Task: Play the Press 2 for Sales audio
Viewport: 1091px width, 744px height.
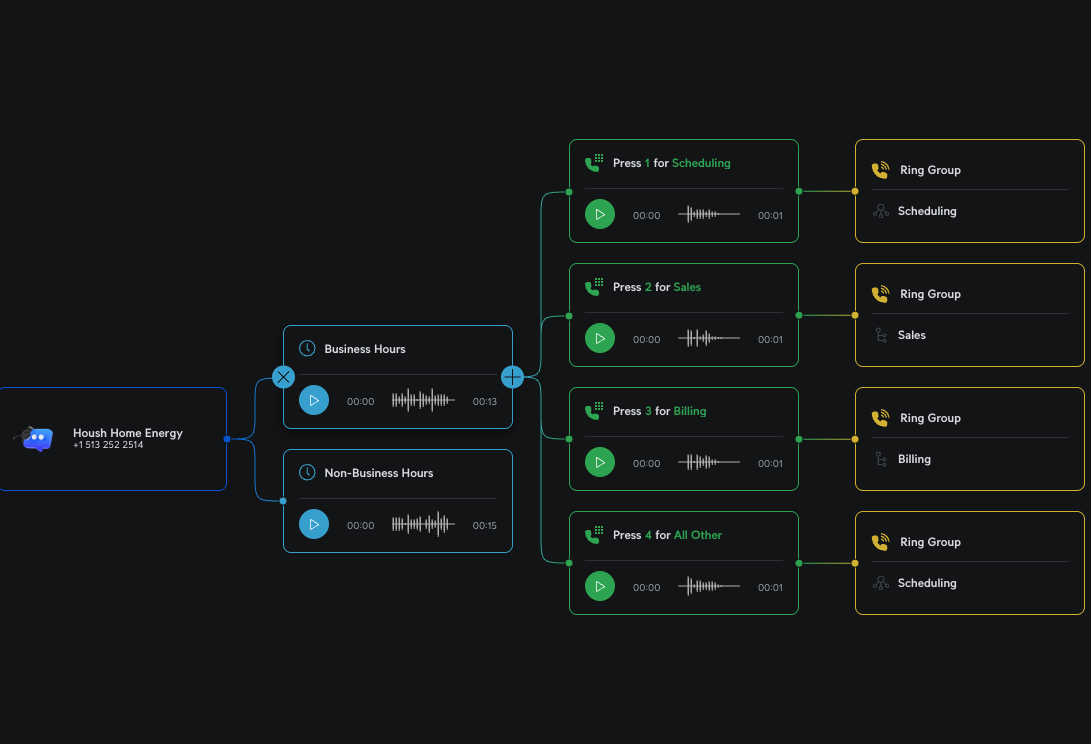Action: coord(600,339)
